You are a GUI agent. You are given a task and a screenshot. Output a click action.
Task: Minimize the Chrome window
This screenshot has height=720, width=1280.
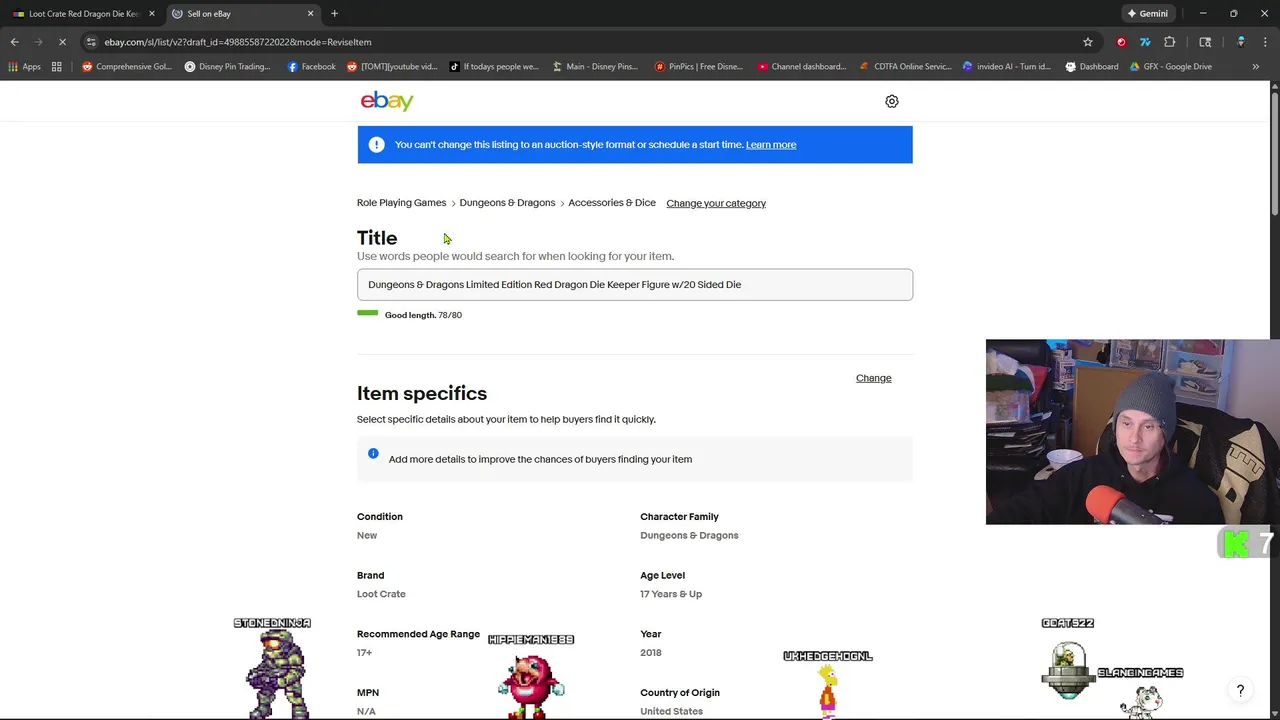click(1203, 14)
